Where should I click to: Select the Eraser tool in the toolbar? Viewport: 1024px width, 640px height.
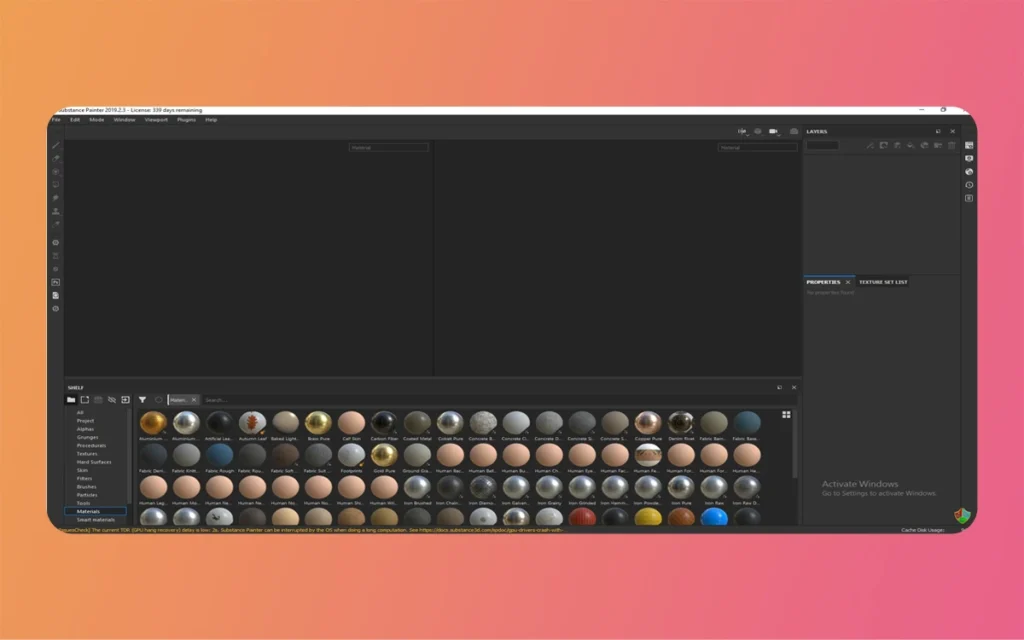pos(55,158)
